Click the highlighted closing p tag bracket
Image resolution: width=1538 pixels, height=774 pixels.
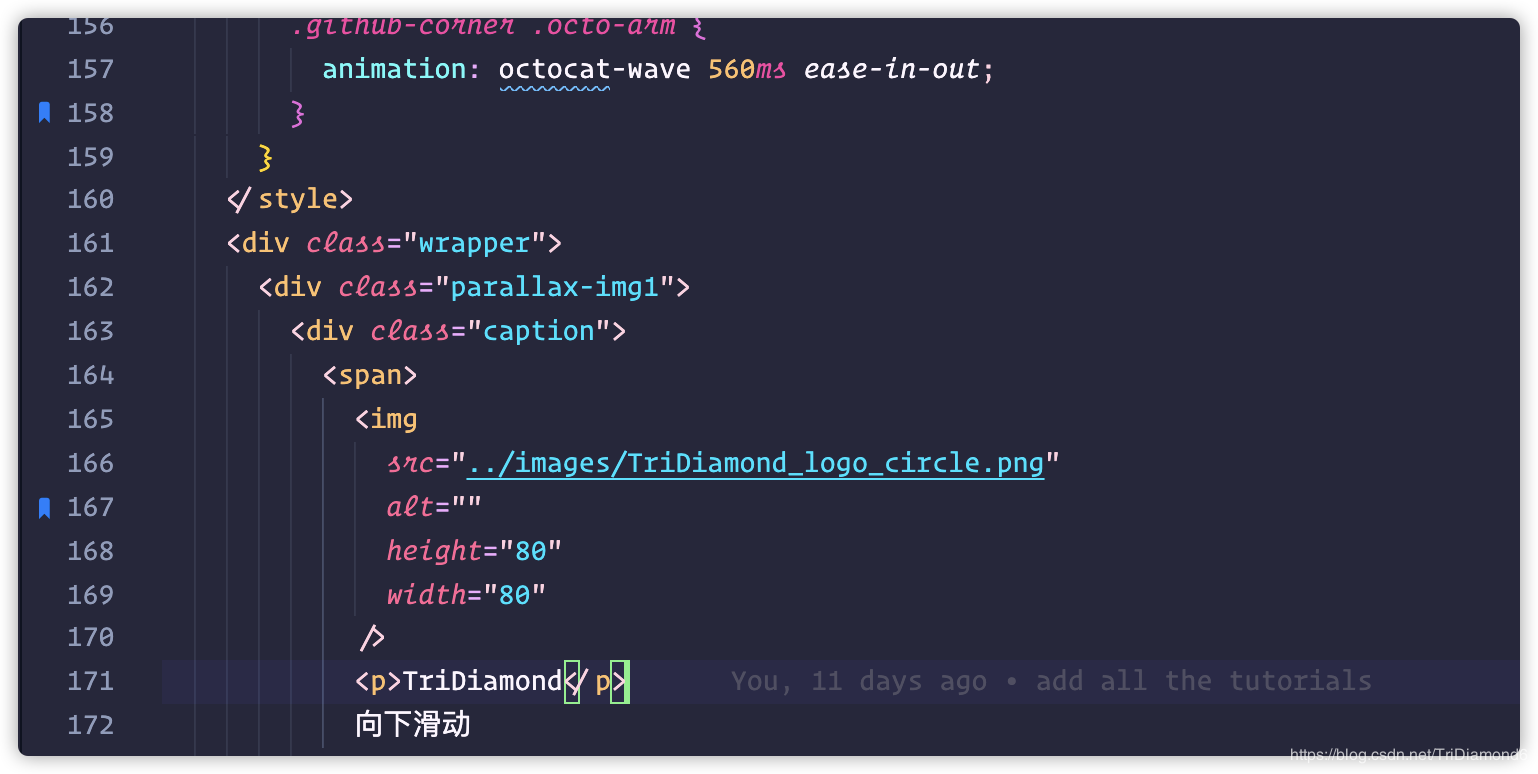[619, 682]
